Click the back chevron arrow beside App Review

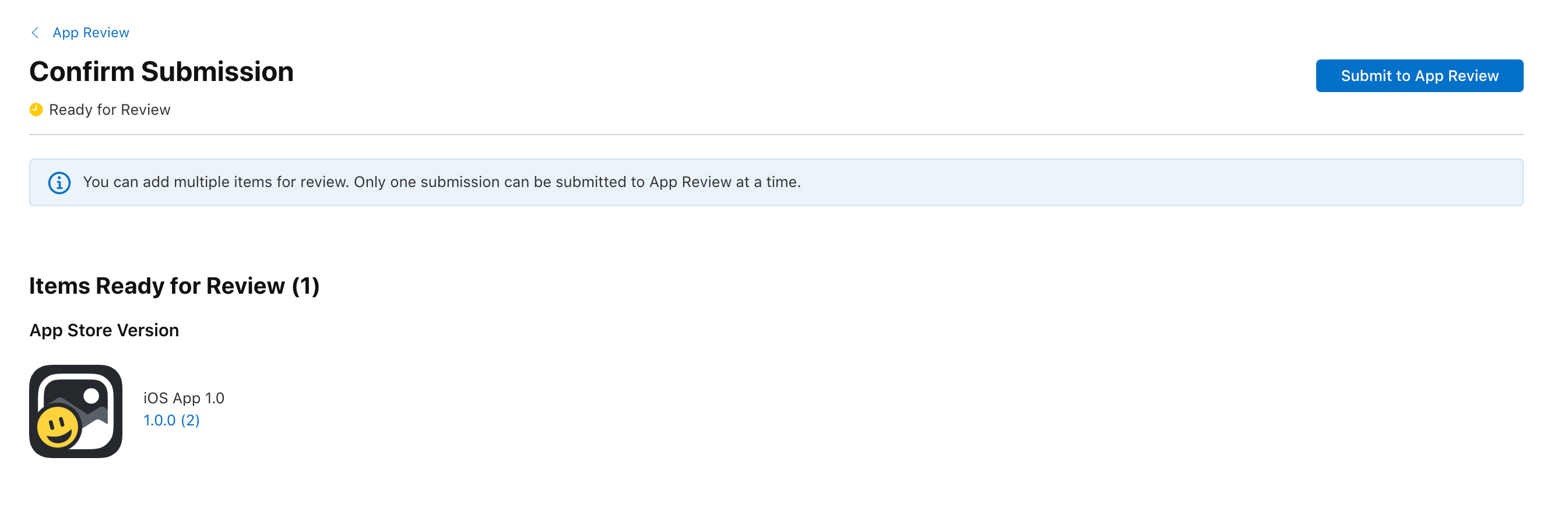(36, 33)
